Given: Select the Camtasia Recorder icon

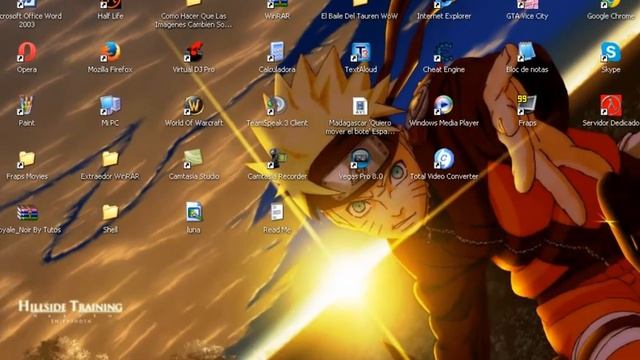Looking at the screenshot, I should [277, 159].
